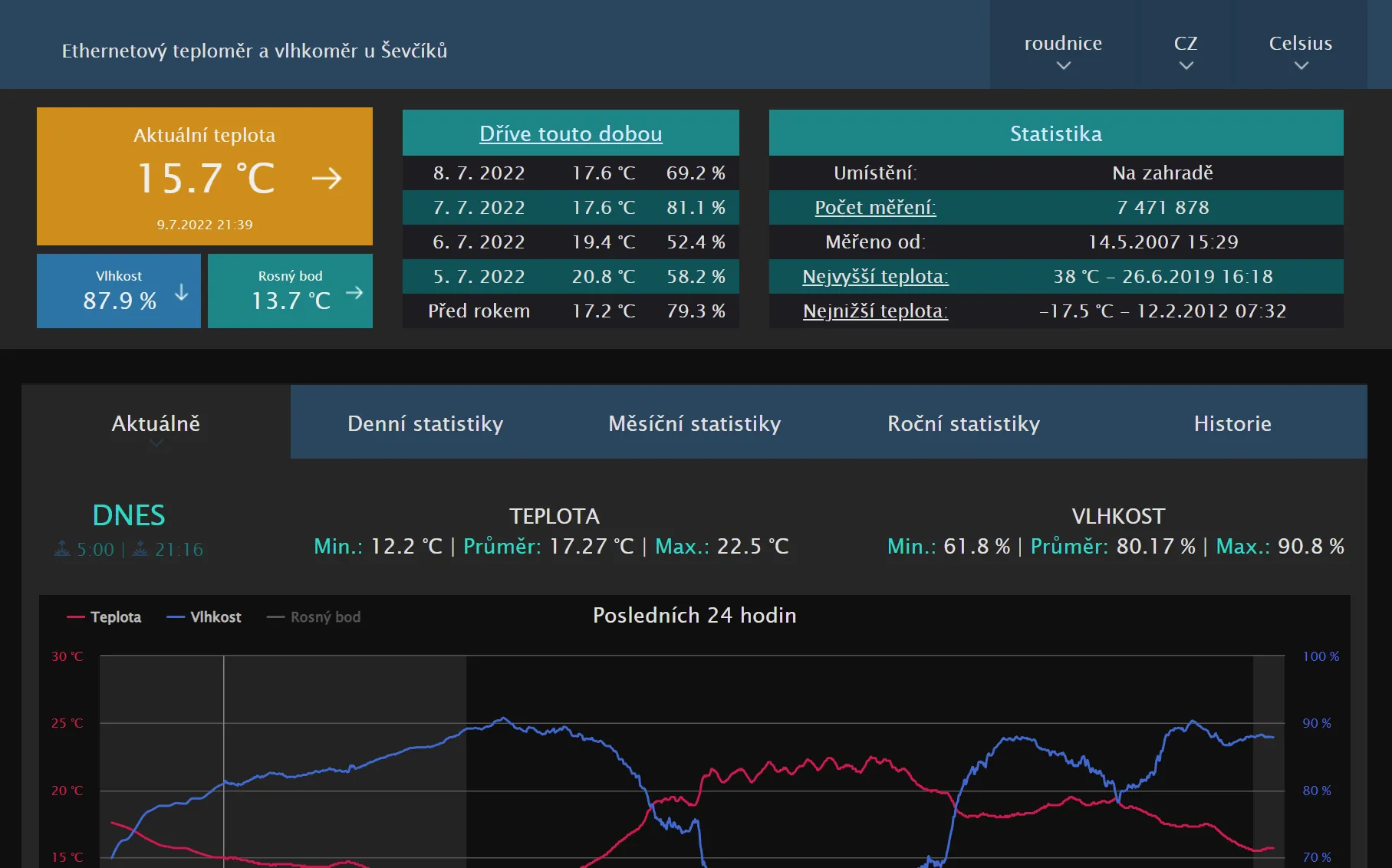The height and width of the screenshot is (868, 1392).
Task: Click the arrow icon on Rosný bod card
Action: [354, 292]
